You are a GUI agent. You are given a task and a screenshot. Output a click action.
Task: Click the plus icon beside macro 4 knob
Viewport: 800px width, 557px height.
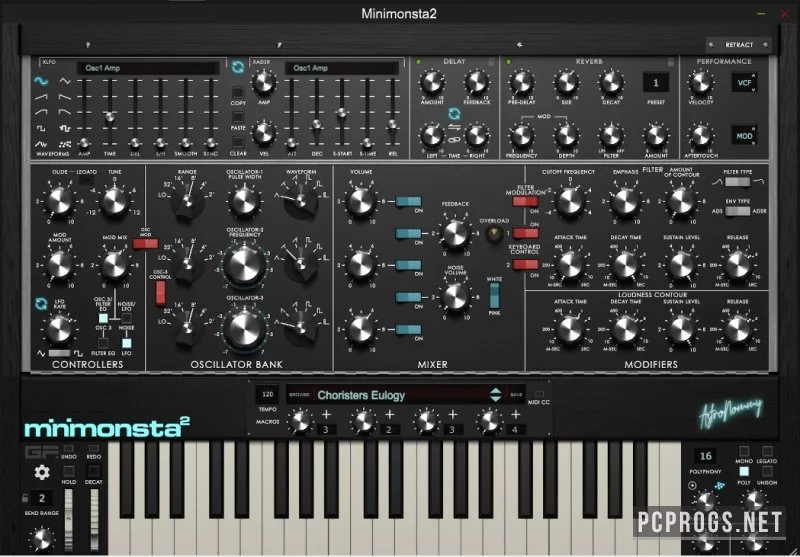pos(516,414)
